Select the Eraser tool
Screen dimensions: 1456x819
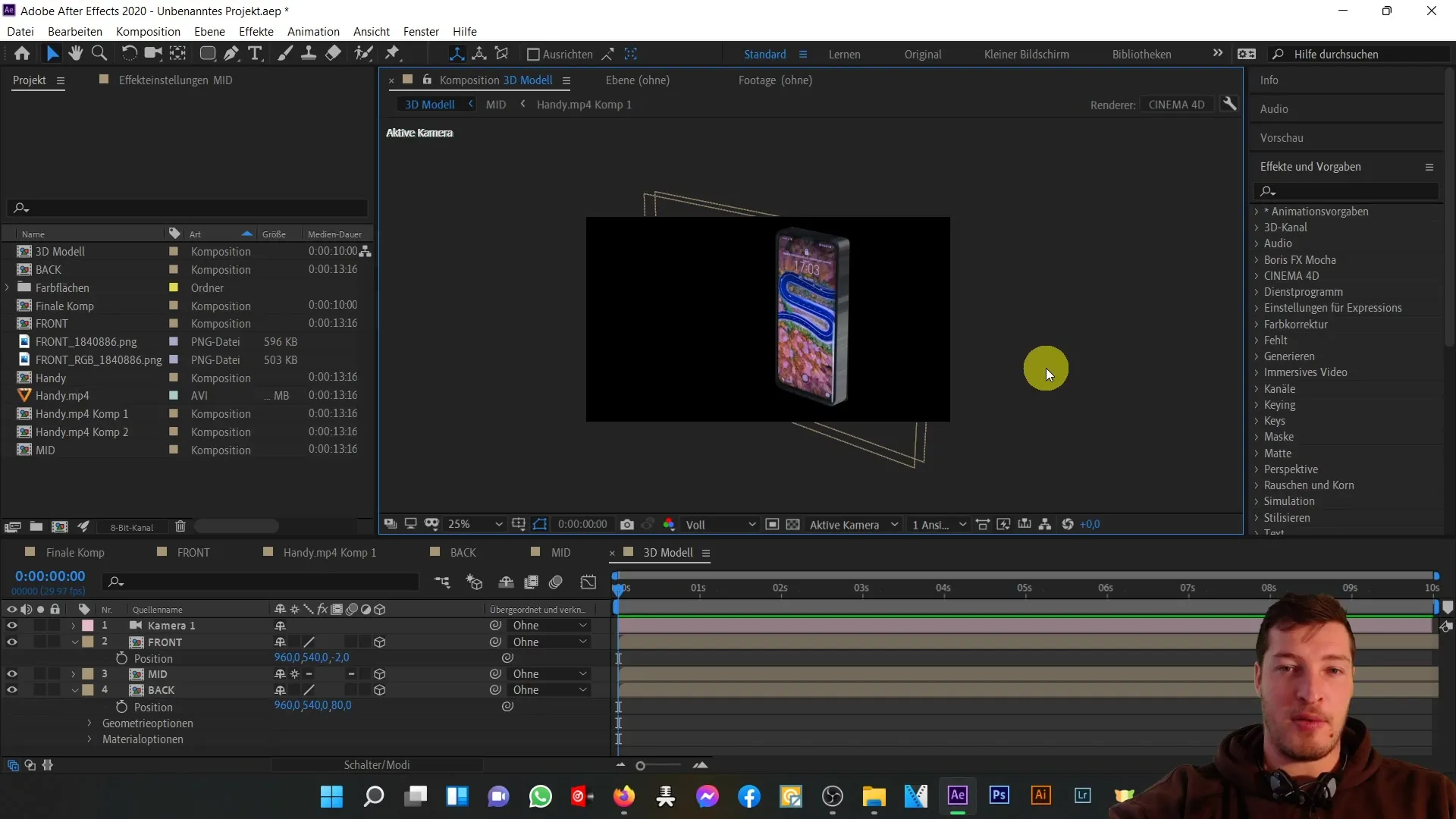[333, 54]
